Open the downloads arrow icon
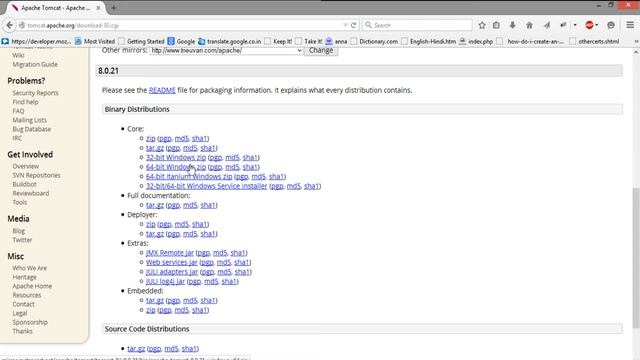The image size is (640, 360). 513,25
